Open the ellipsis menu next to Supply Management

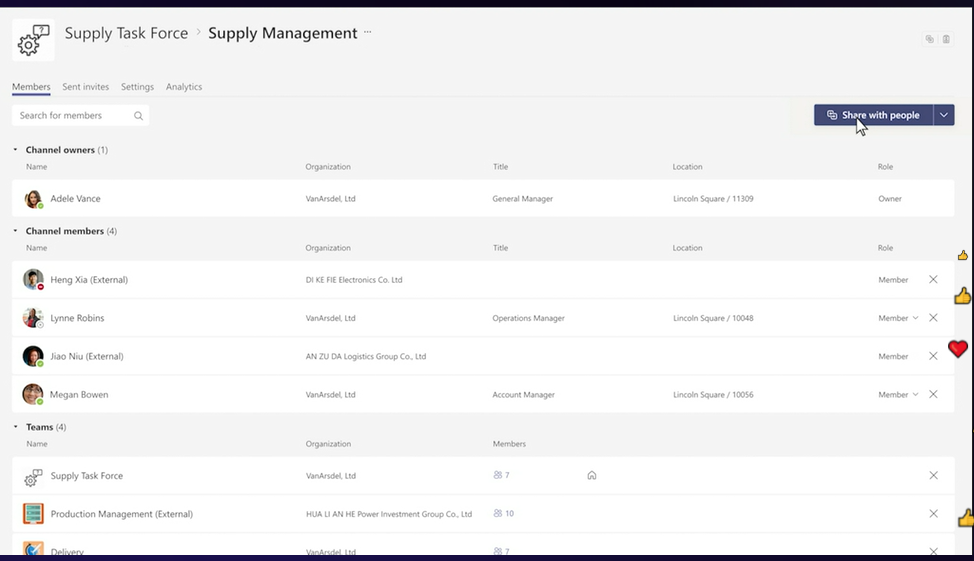point(368,32)
